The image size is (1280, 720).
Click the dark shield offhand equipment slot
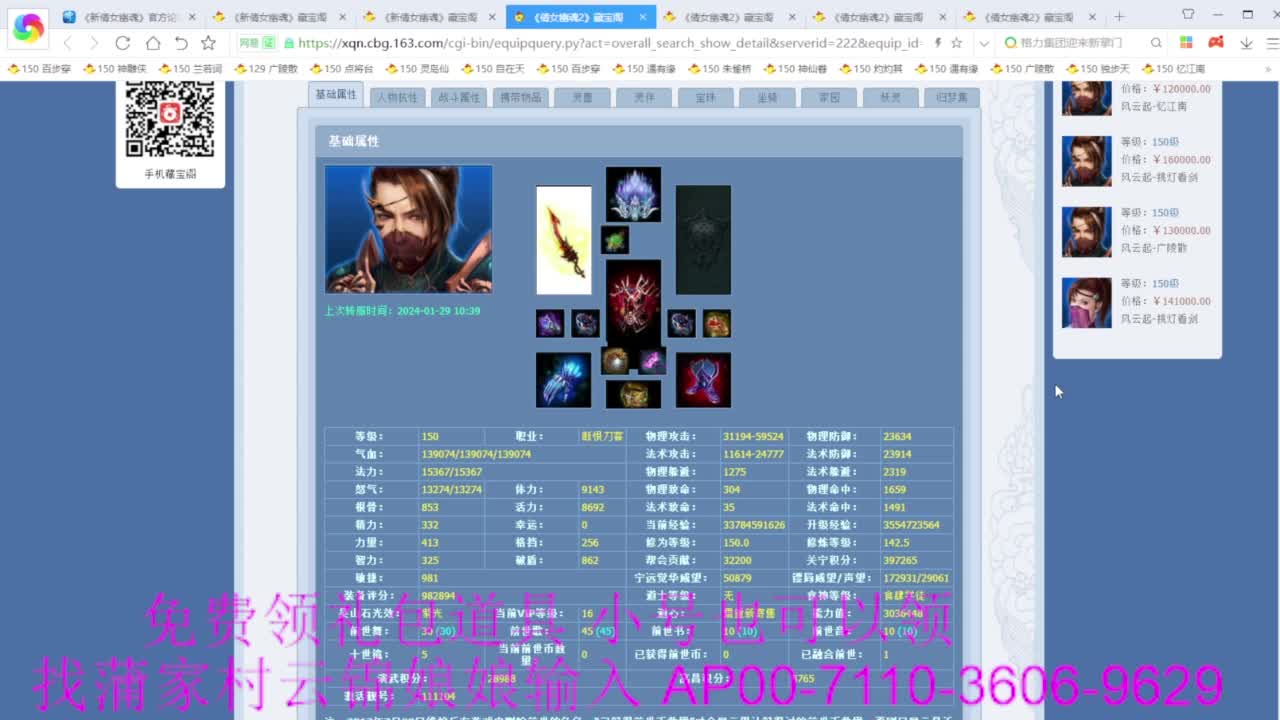click(x=703, y=240)
